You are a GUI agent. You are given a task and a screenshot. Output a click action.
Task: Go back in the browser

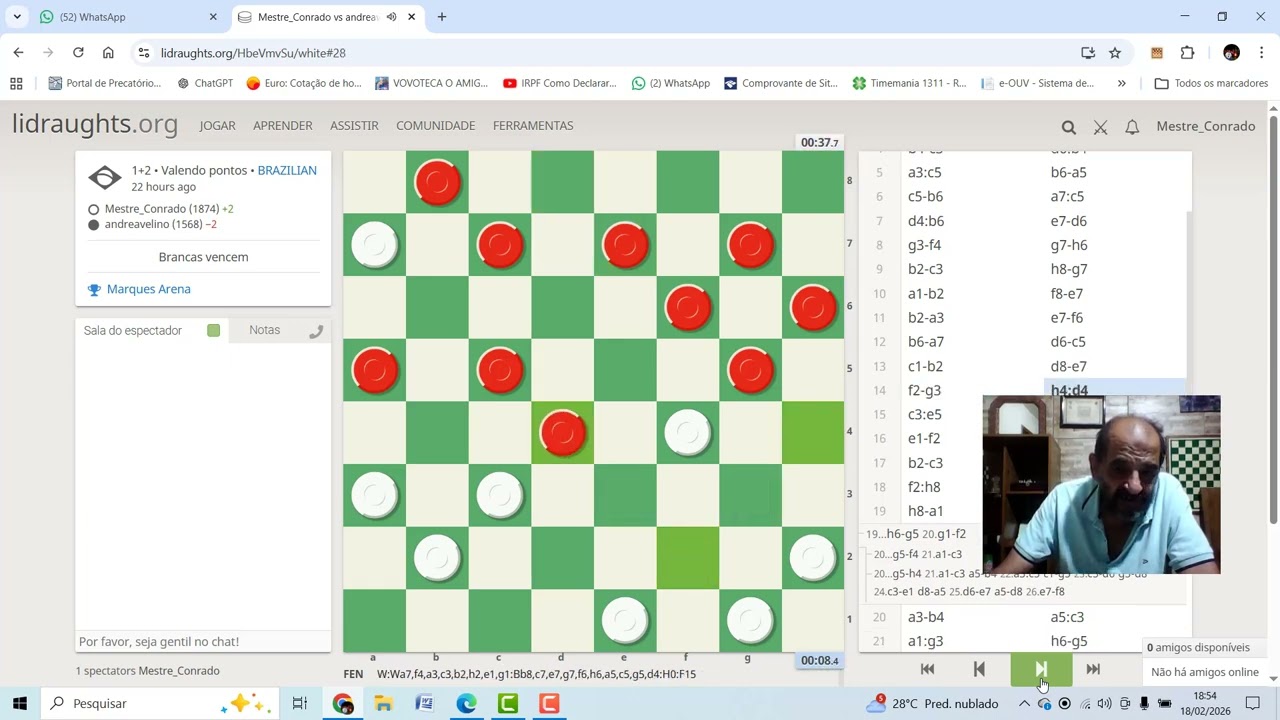(x=18, y=53)
